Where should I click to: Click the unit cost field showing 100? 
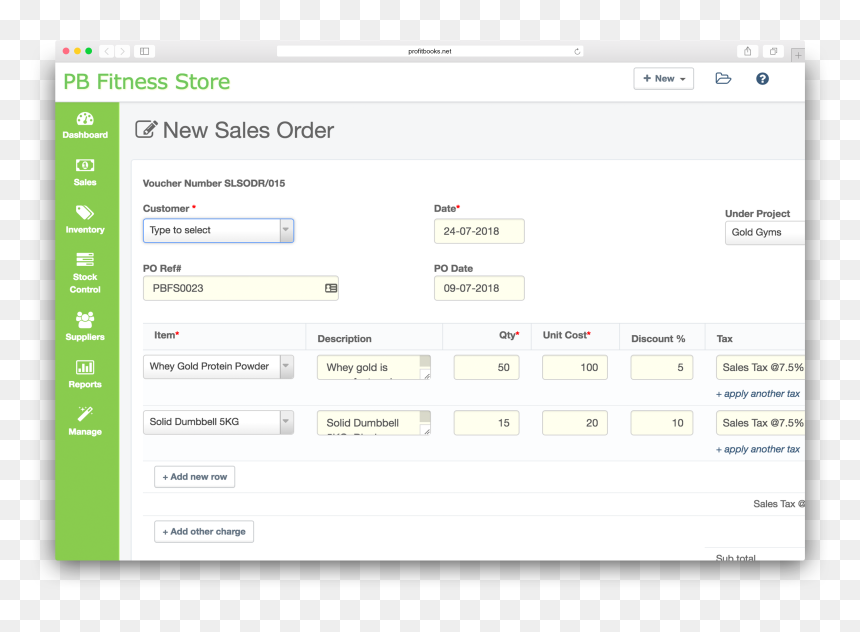(575, 368)
